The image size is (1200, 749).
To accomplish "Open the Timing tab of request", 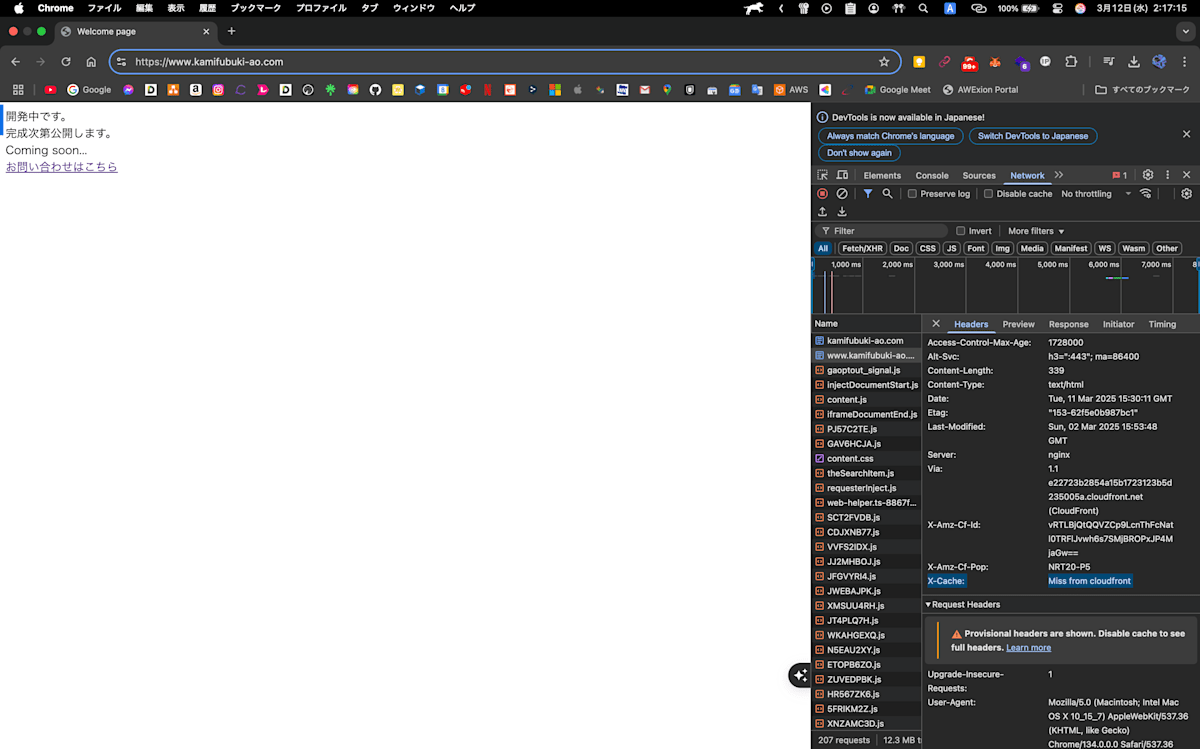I will tap(1162, 325).
